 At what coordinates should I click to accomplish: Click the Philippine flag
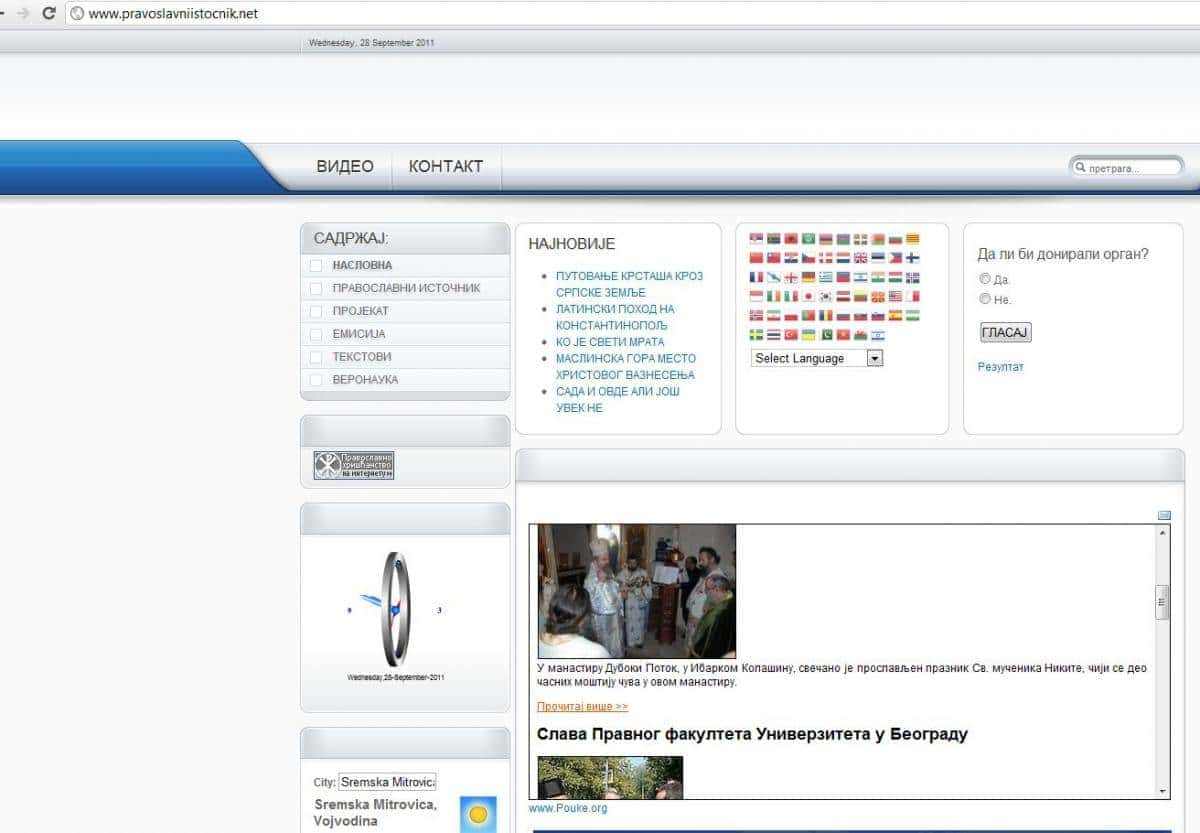pos(895,257)
